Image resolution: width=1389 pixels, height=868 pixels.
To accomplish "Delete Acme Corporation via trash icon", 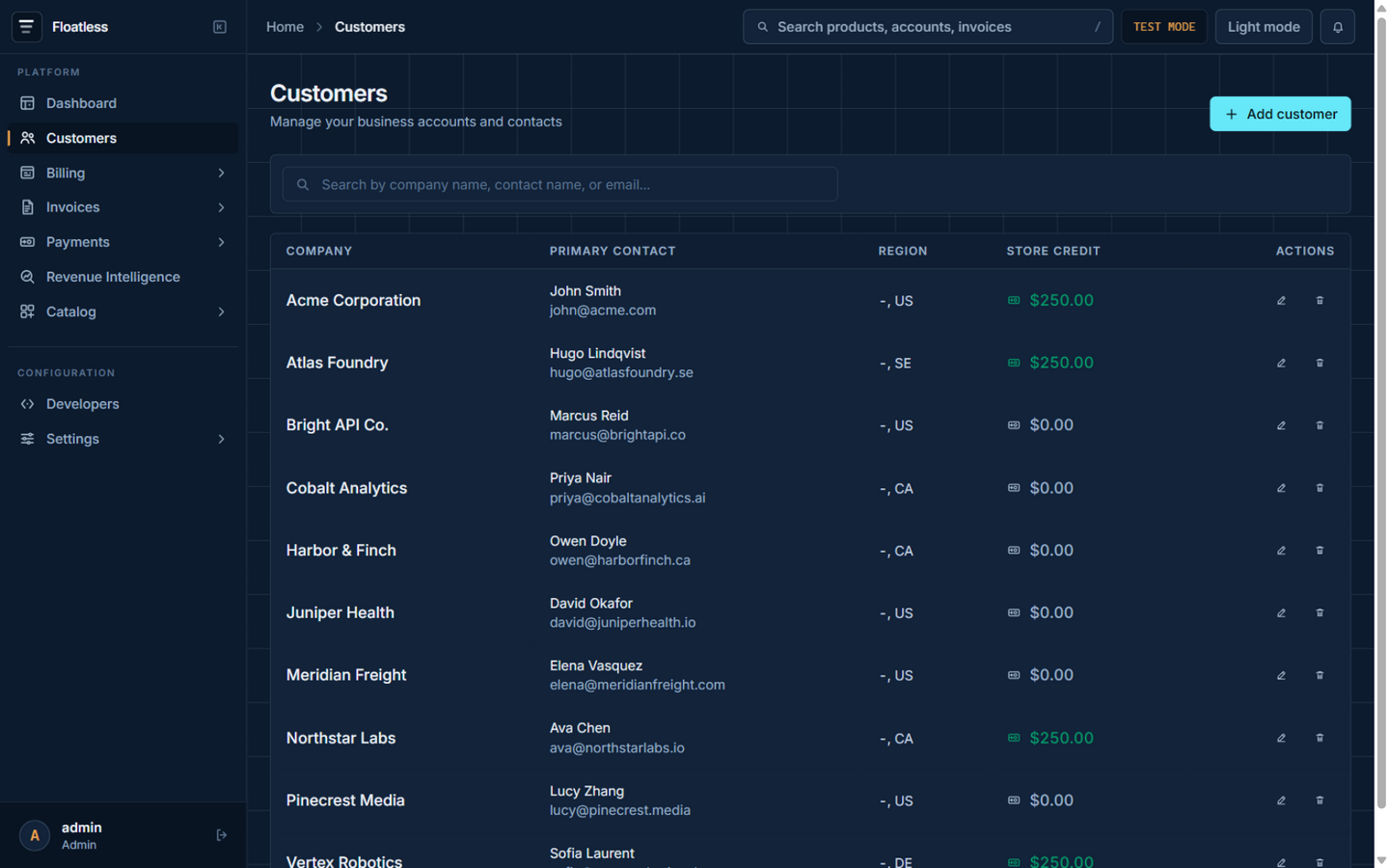I will (1320, 301).
